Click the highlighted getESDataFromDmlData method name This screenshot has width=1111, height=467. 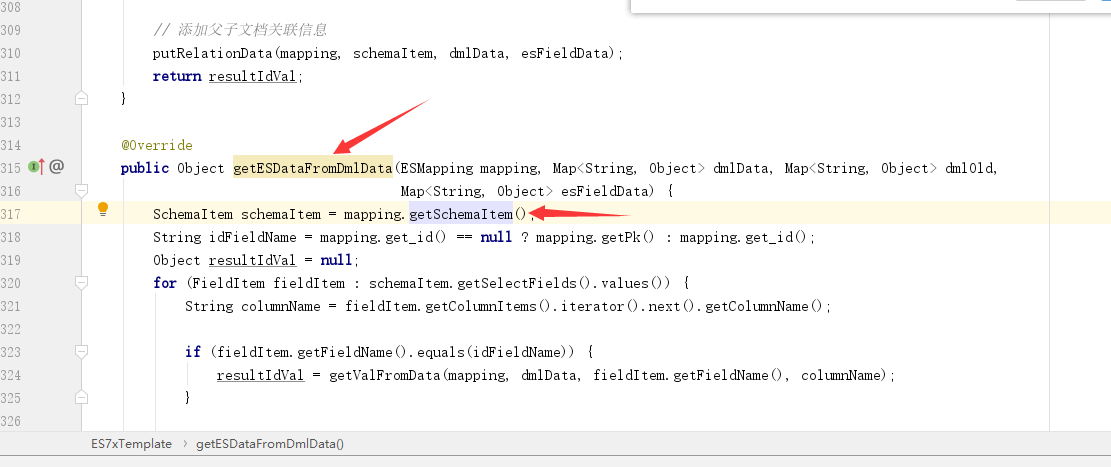tap(312, 168)
